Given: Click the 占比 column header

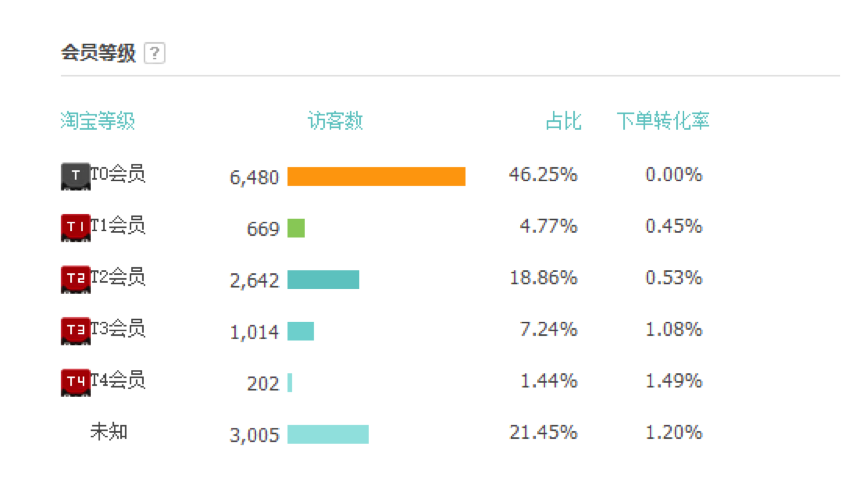Looking at the screenshot, I should [x=563, y=121].
